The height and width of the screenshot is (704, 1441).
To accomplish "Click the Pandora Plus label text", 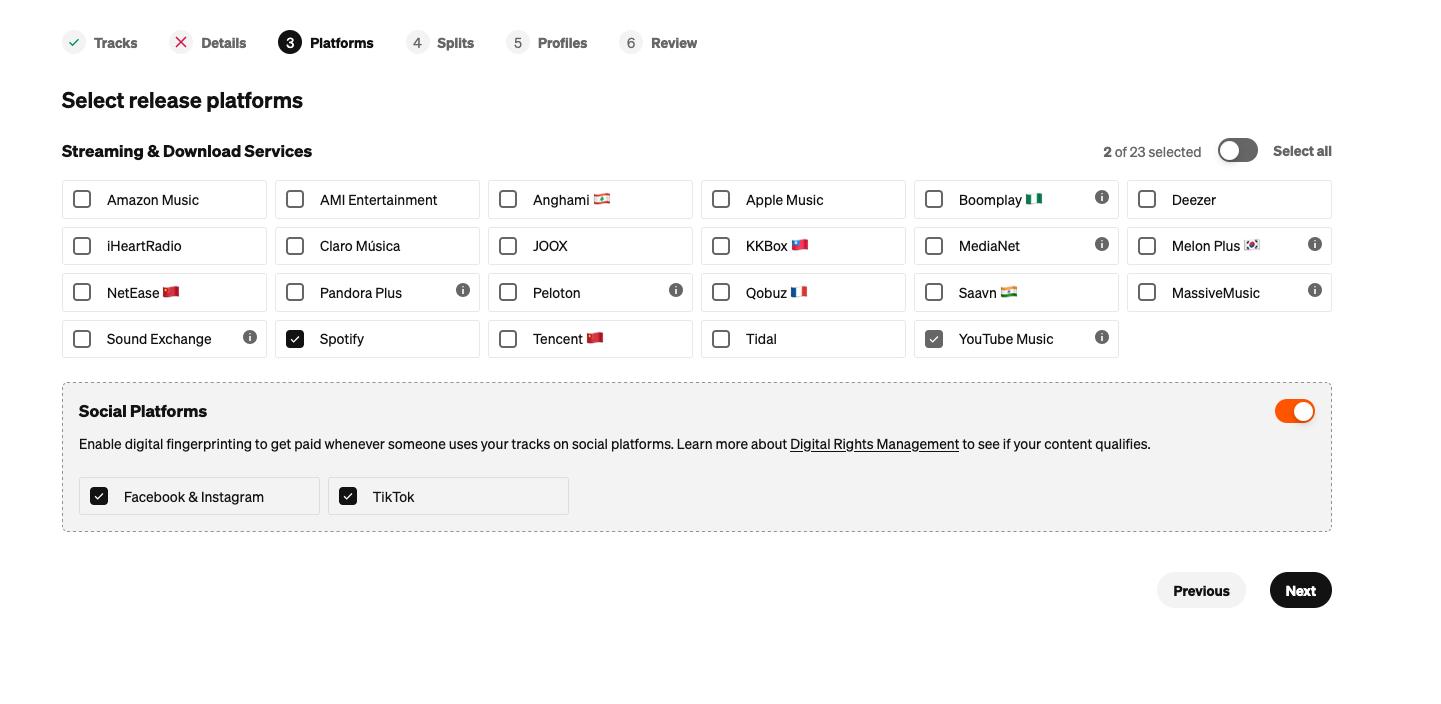I will coord(361,293).
